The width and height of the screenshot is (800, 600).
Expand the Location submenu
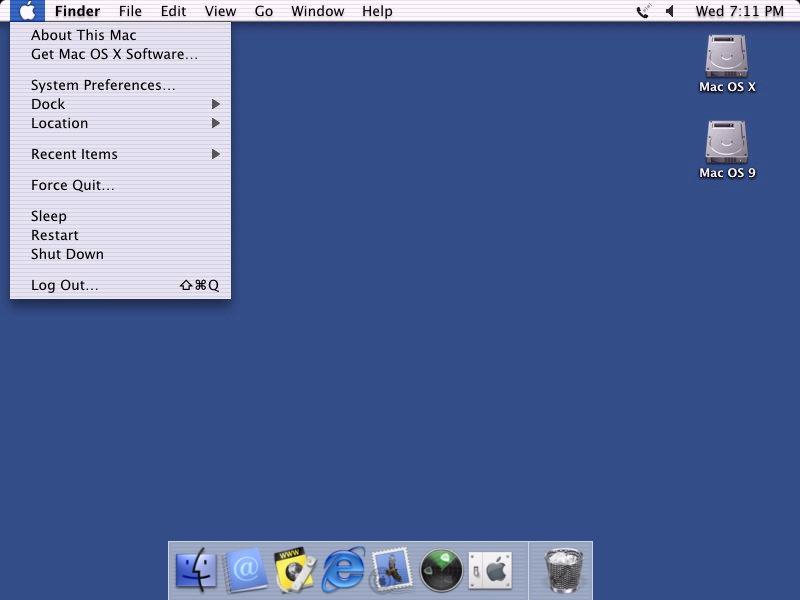click(x=120, y=123)
